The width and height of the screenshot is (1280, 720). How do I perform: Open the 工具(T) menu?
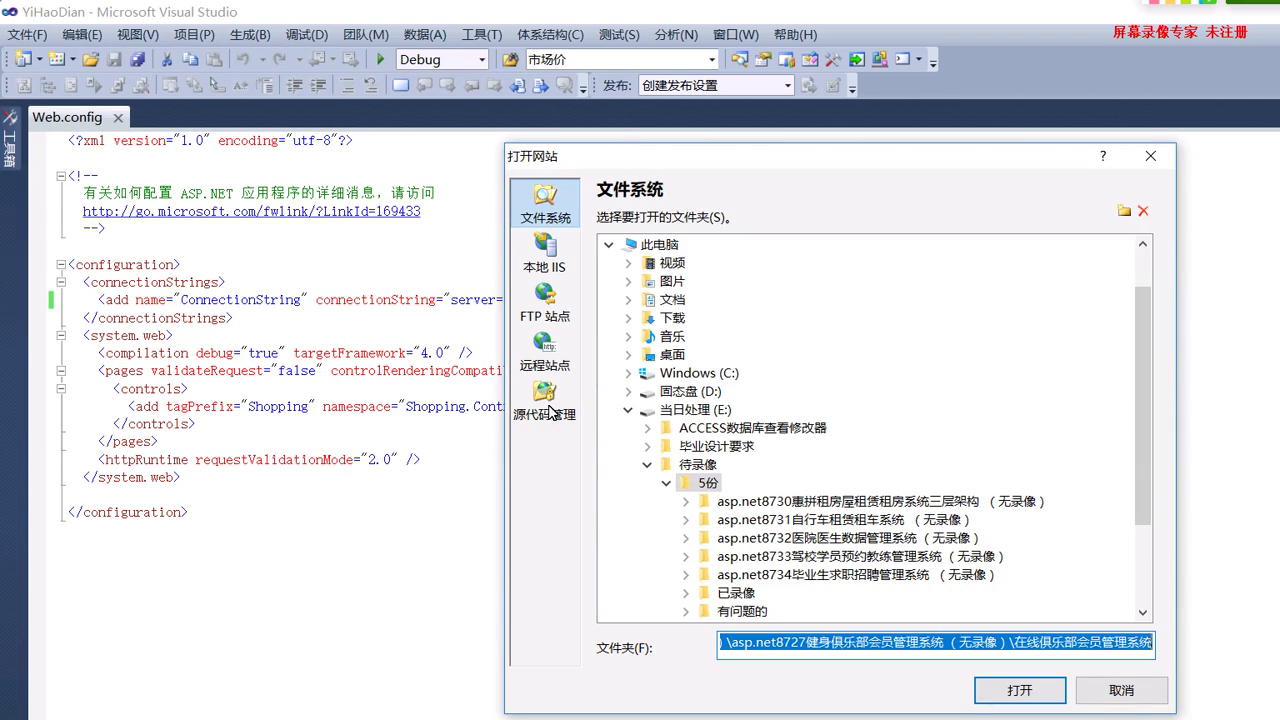pyautogui.click(x=481, y=34)
